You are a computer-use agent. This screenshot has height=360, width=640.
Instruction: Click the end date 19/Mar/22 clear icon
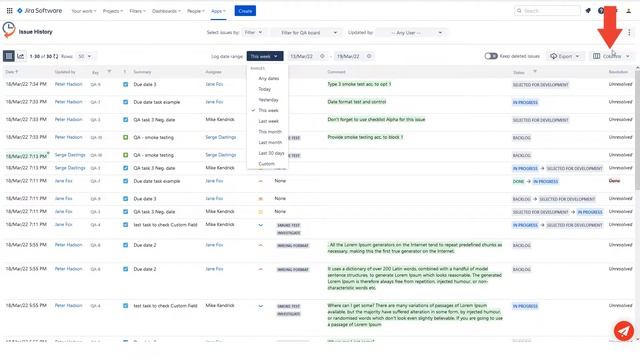(x=369, y=56)
